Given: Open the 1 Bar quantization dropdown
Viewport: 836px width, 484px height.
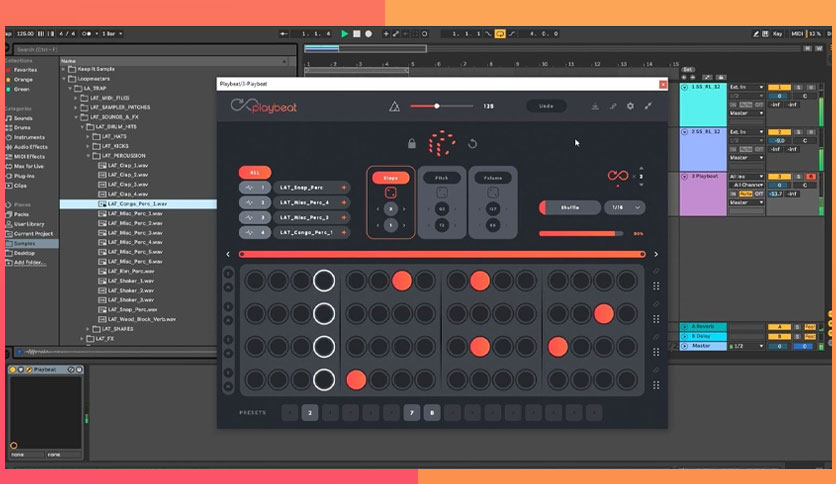Looking at the screenshot, I should [x=112, y=34].
